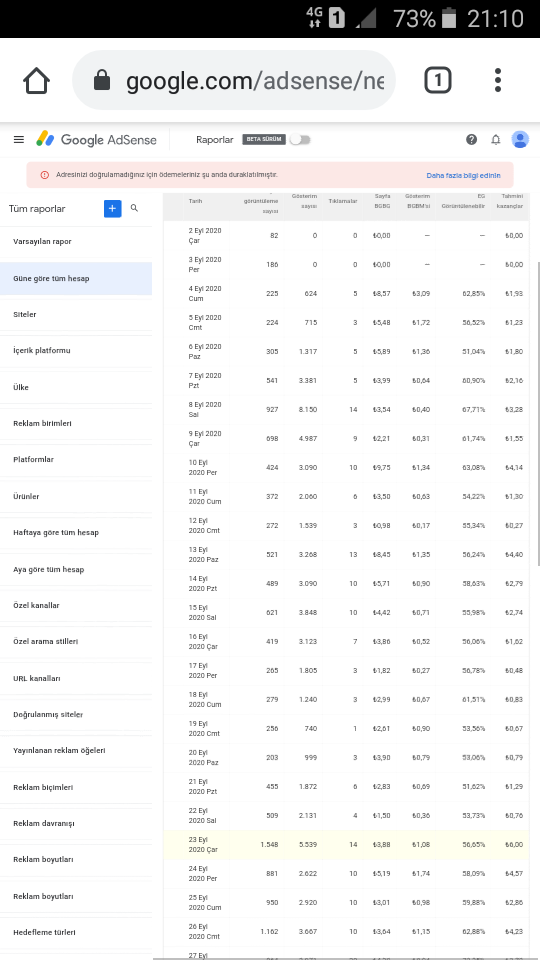Open the notifications bell
This screenshot has width=540, height=960.
coord(496,140)
